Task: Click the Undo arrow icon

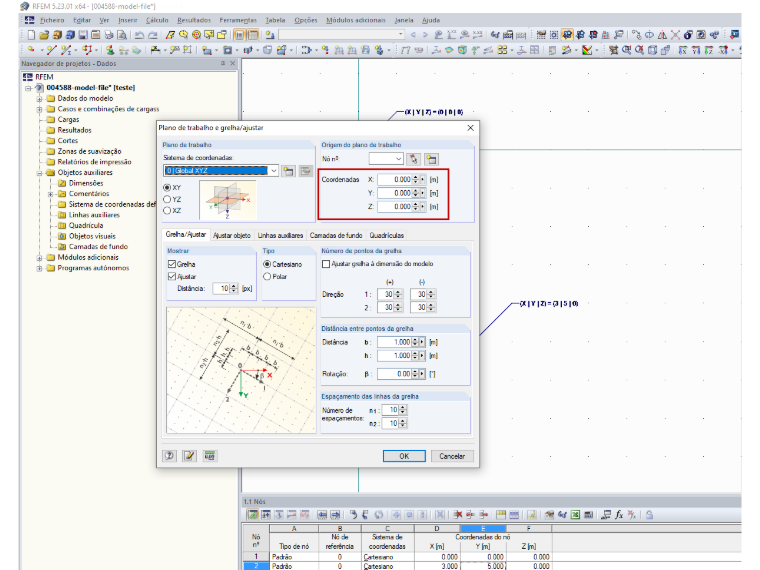Action: 140,35
